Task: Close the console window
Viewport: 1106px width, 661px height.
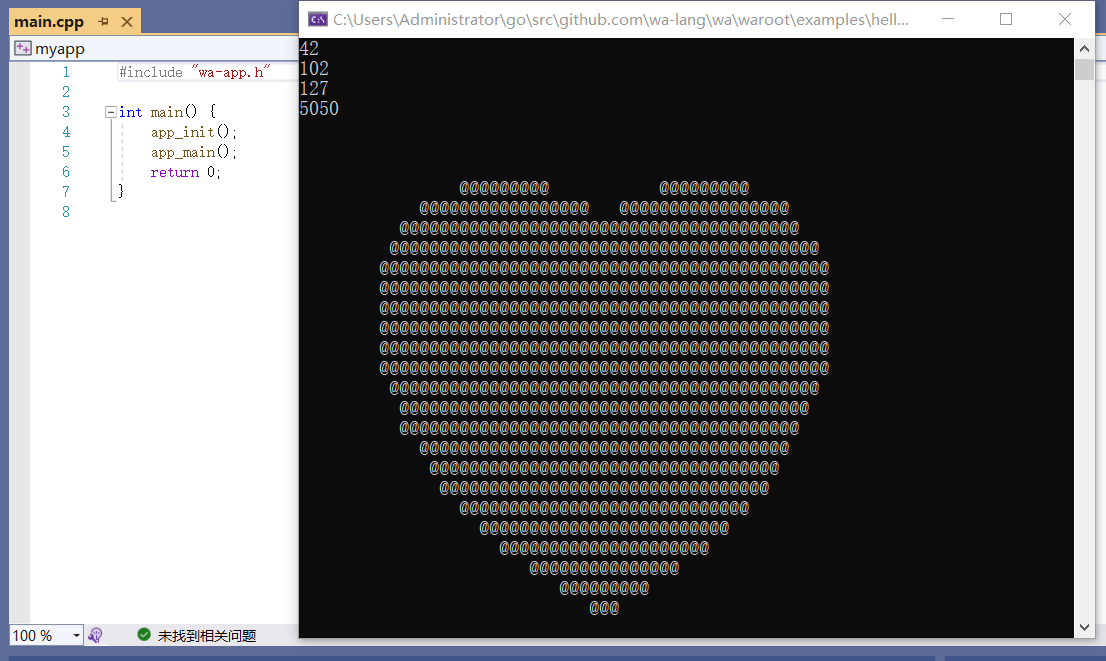Action: (x=1065, y=19)
